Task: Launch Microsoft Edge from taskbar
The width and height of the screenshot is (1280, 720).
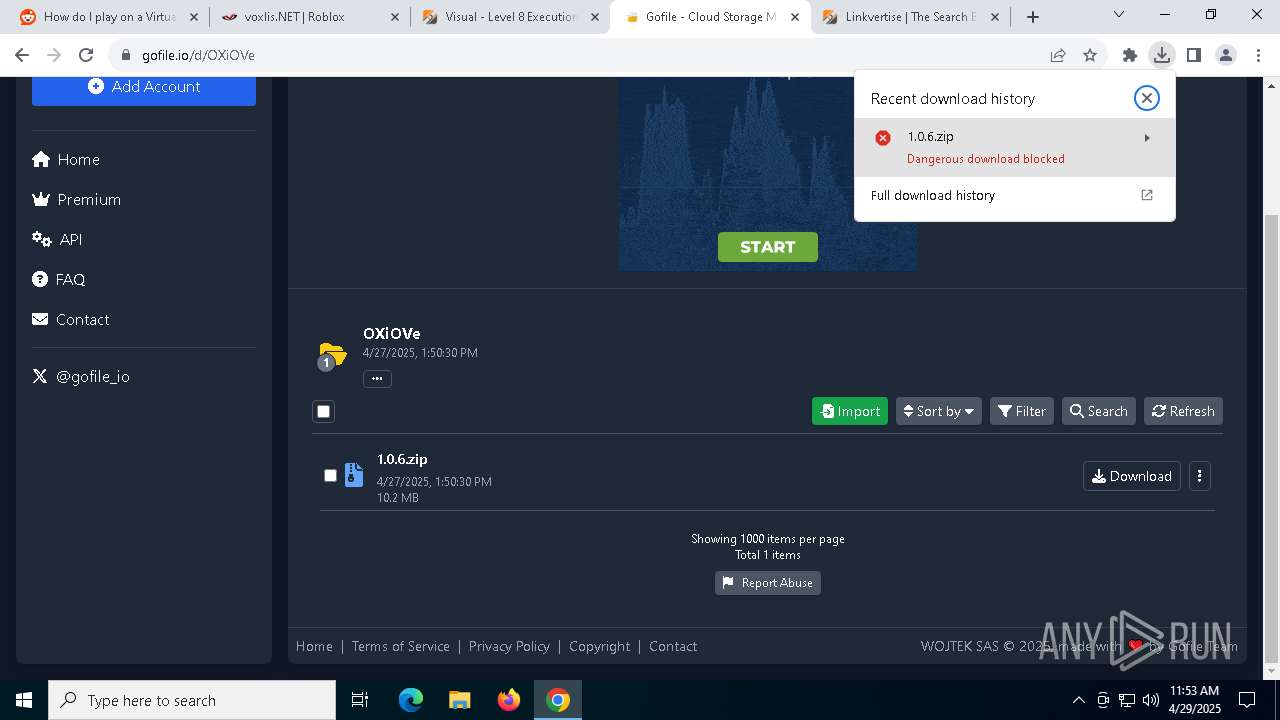Action: [x=411, y=700]
